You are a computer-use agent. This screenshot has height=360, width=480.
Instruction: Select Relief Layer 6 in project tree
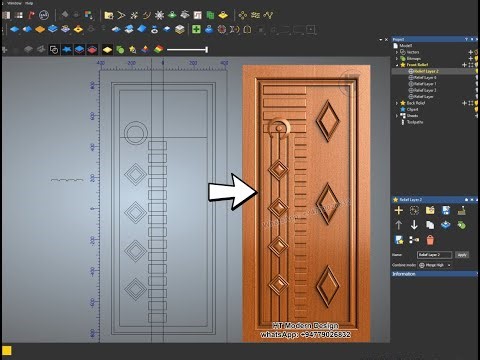(x=425, y=77)
